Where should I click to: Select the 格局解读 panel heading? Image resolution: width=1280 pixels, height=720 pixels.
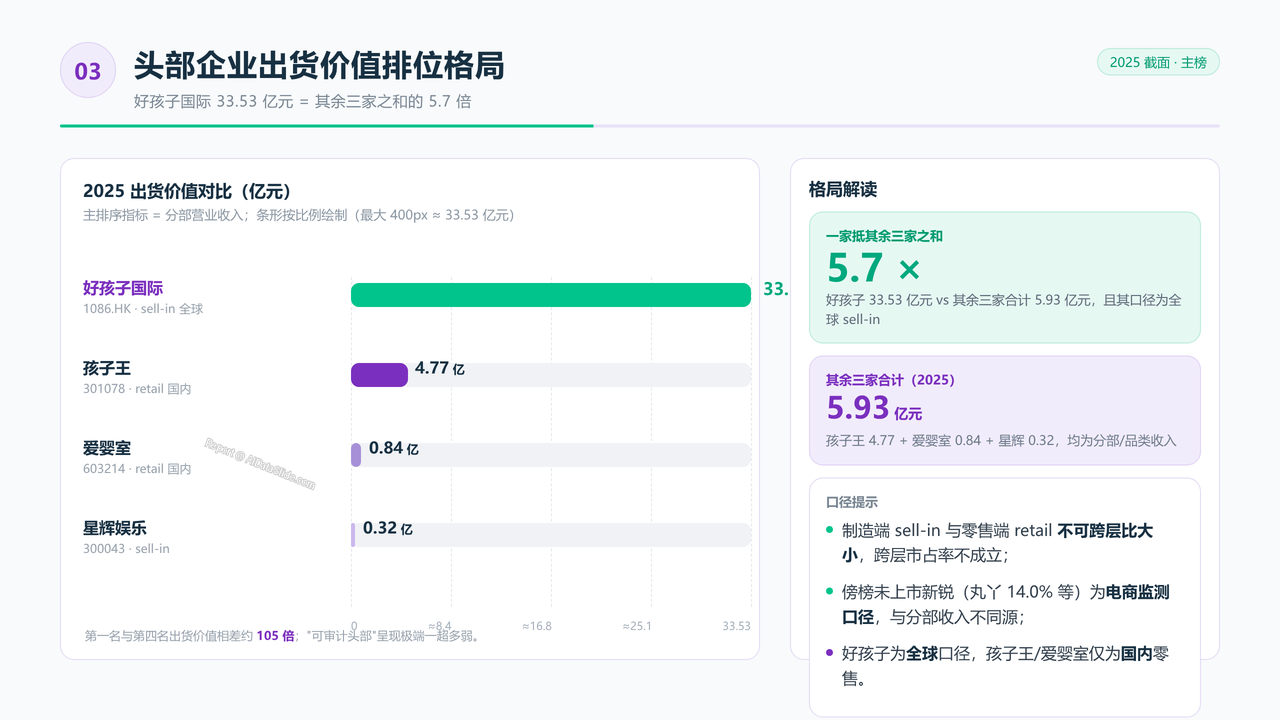843,190
